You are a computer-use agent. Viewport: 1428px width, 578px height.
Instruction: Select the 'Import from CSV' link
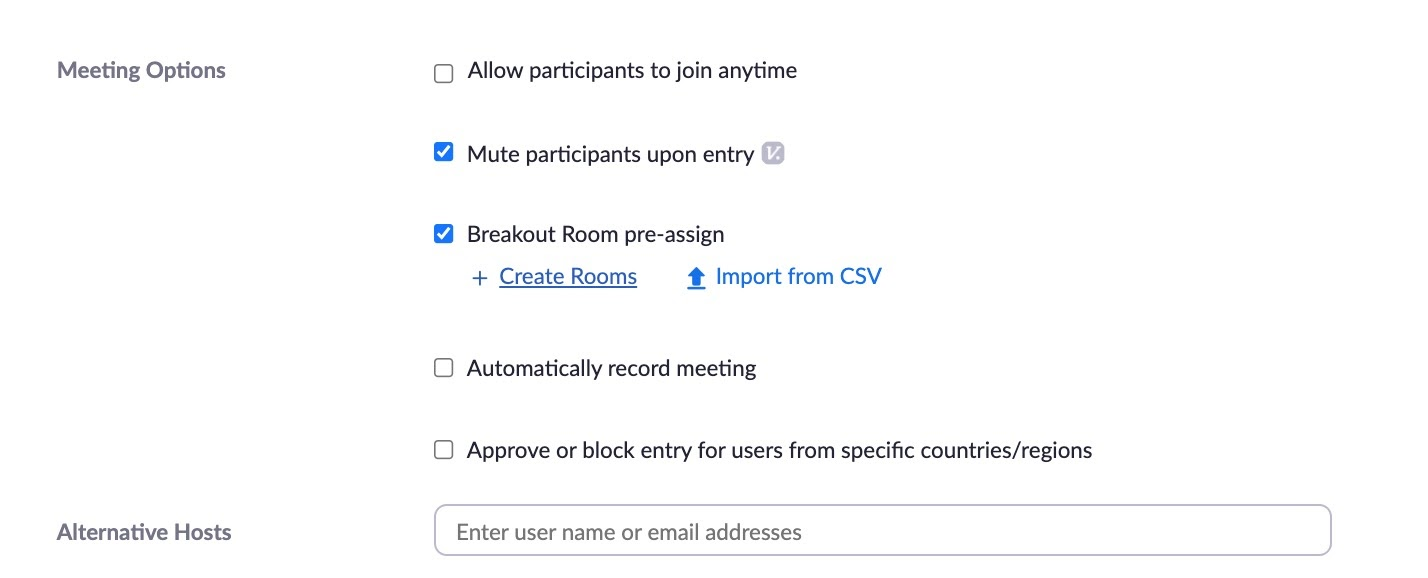(x=798, y=277)
